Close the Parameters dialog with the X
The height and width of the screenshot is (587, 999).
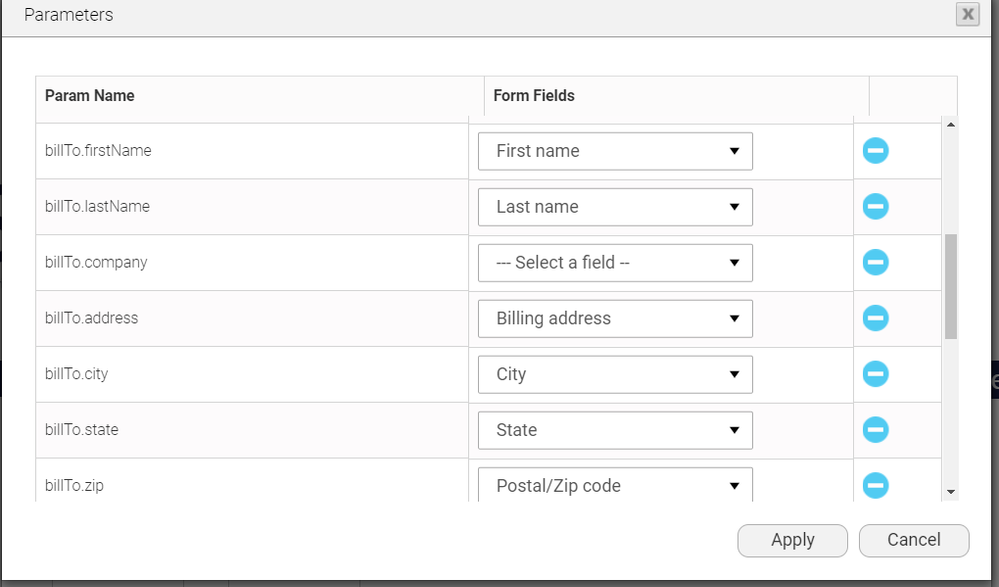pos(966,14)
